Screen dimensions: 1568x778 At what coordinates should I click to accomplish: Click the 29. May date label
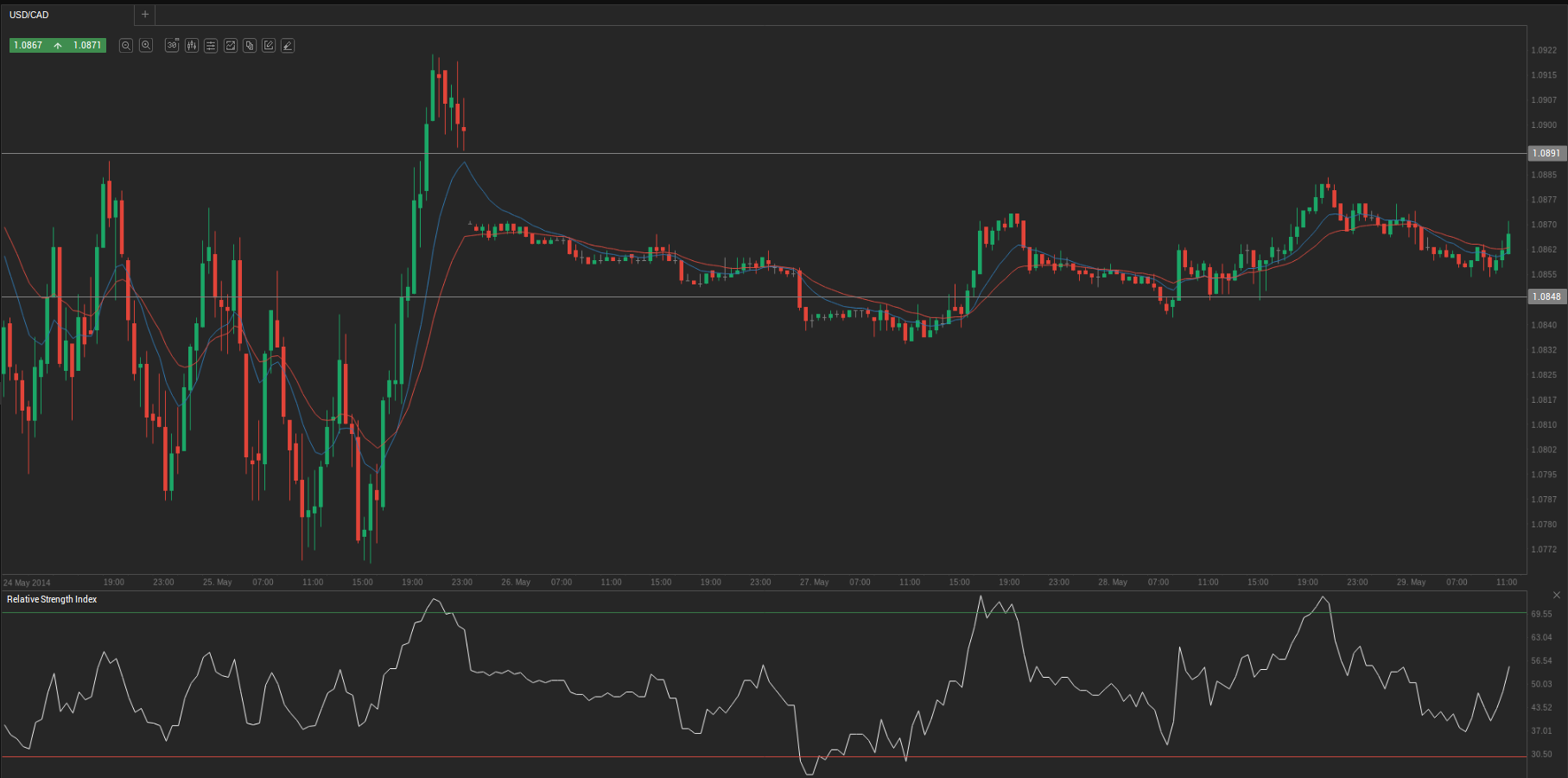click(x=1412, y=583)
